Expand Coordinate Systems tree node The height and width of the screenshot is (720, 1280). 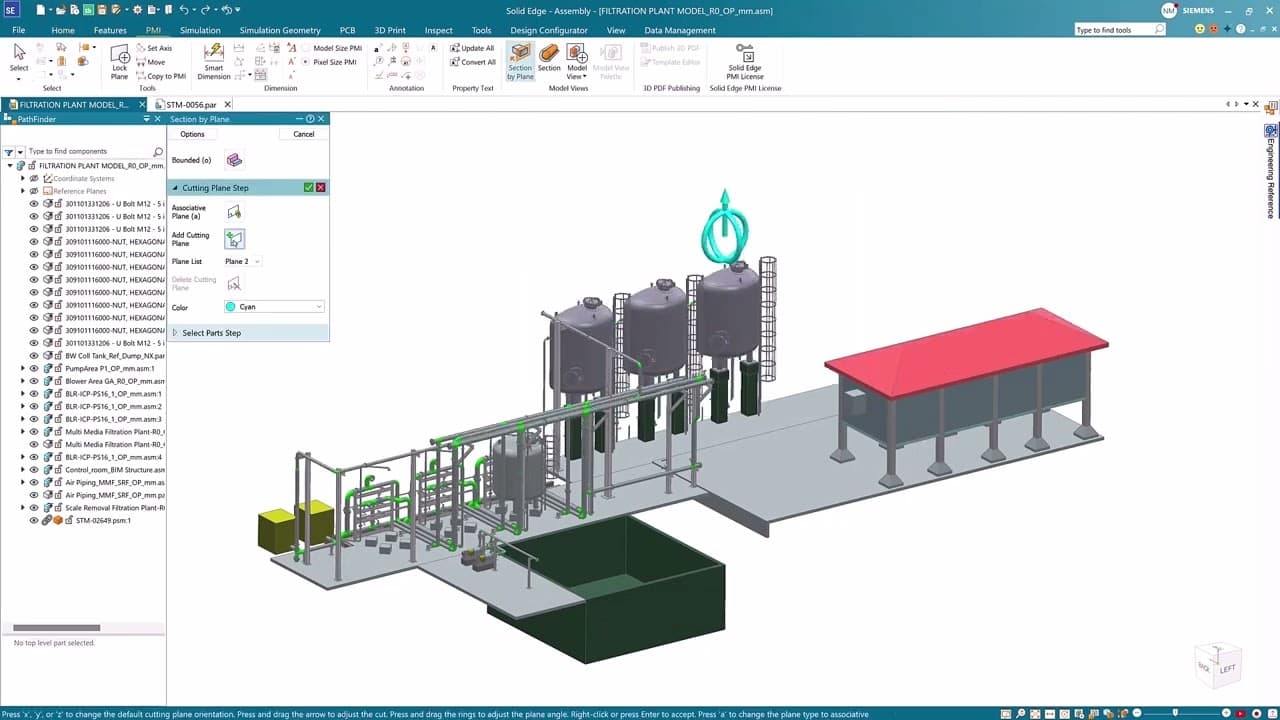pyautogui.click(x=23, y=178)
